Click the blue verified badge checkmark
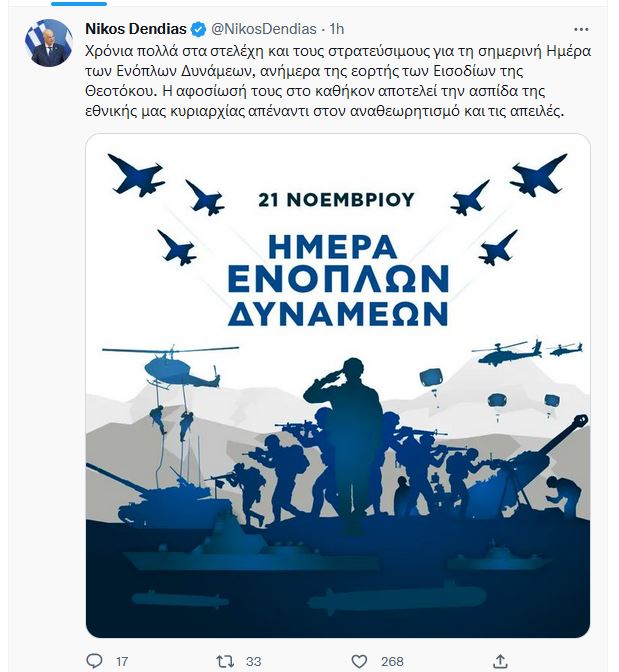This screenshot has height=672, width=619. tap(198, 29)
